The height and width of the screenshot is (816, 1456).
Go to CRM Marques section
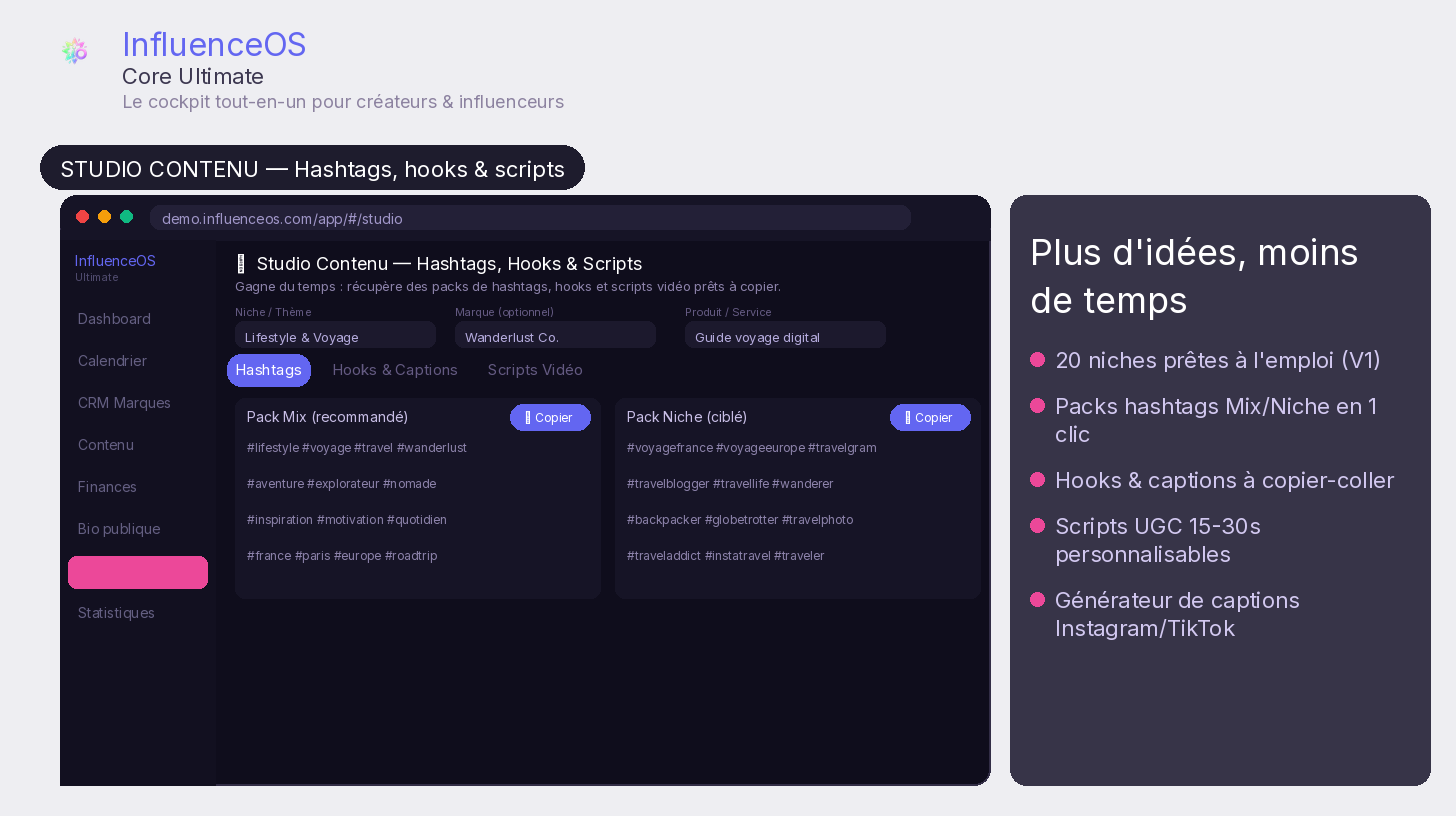pyautogui.click(x=124, y=403)
